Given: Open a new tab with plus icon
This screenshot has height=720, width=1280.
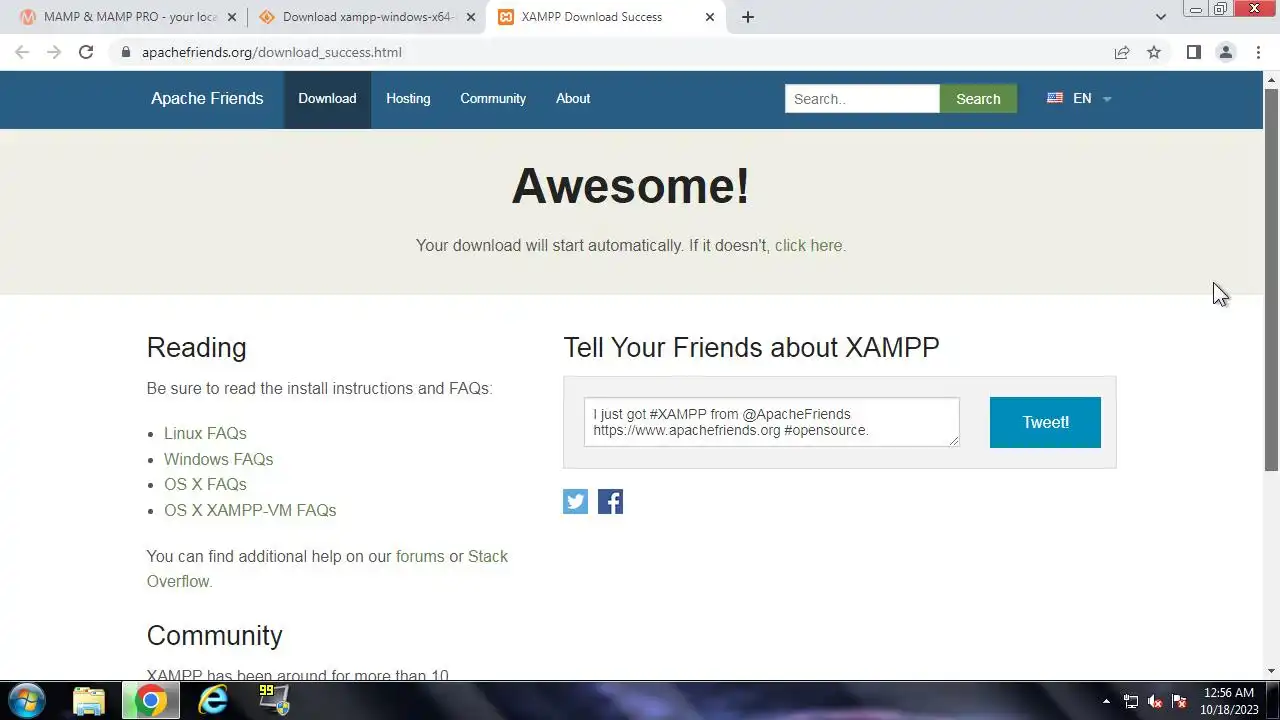Looking at the screenshot, I should coord(748,17).
